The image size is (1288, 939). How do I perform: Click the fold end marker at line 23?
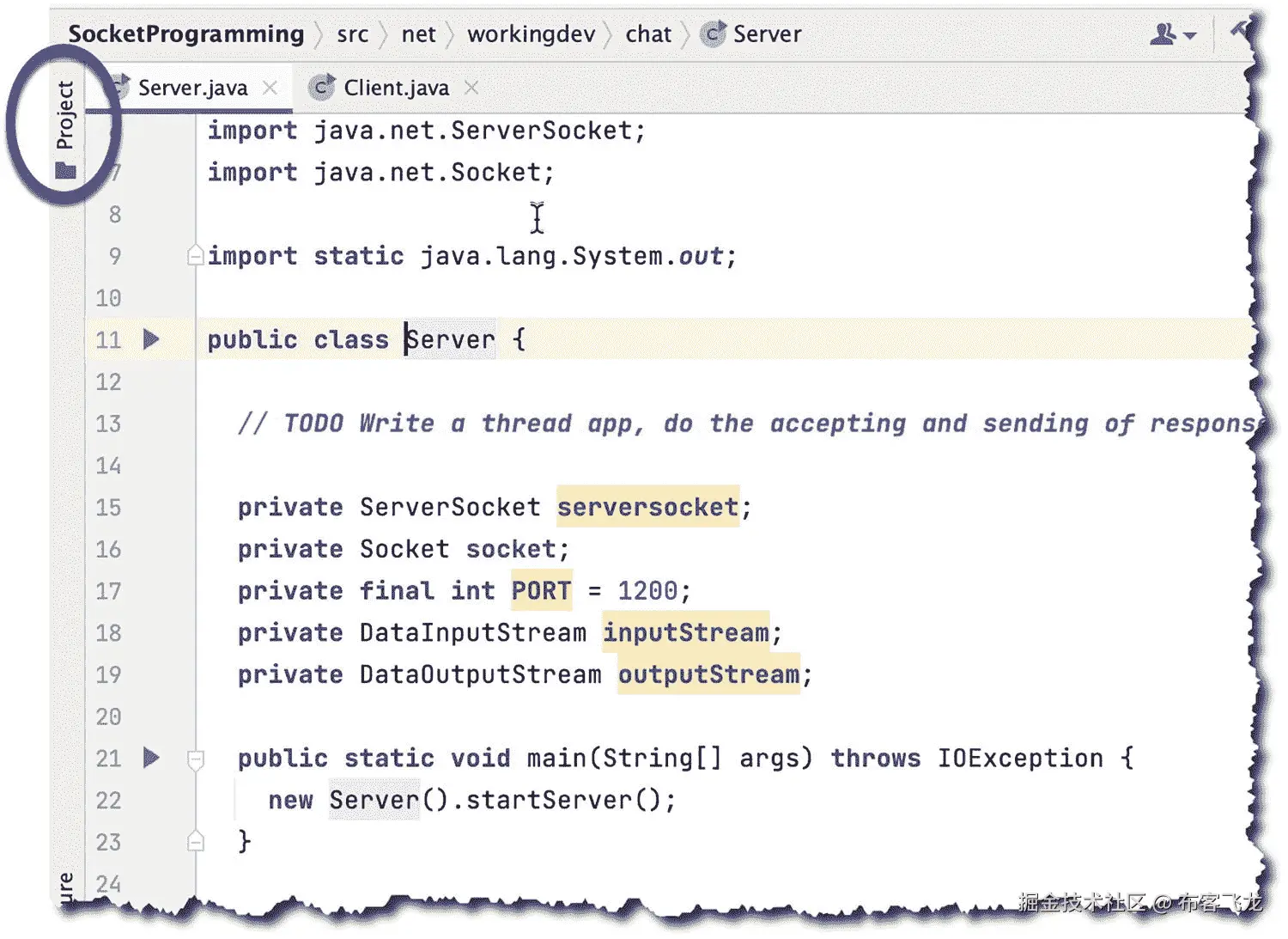pyautogui.click(x=195, y=841)
